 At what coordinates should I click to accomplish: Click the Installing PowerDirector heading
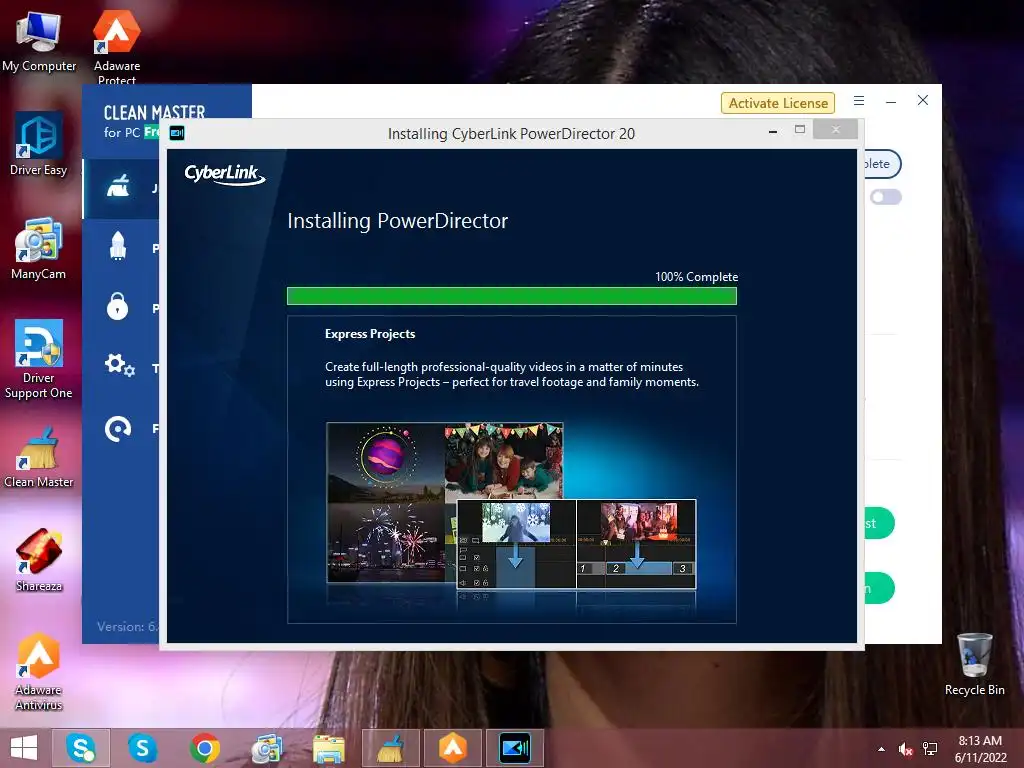coord(397,221)
